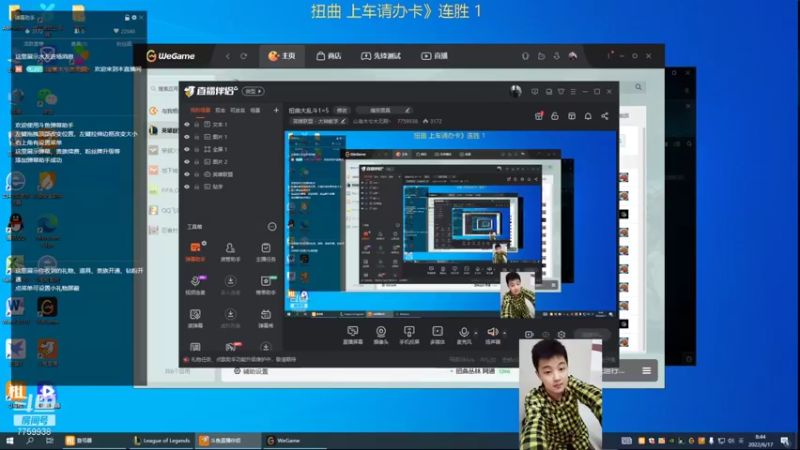Select 直播屏幕 source button

pos(353,335)
